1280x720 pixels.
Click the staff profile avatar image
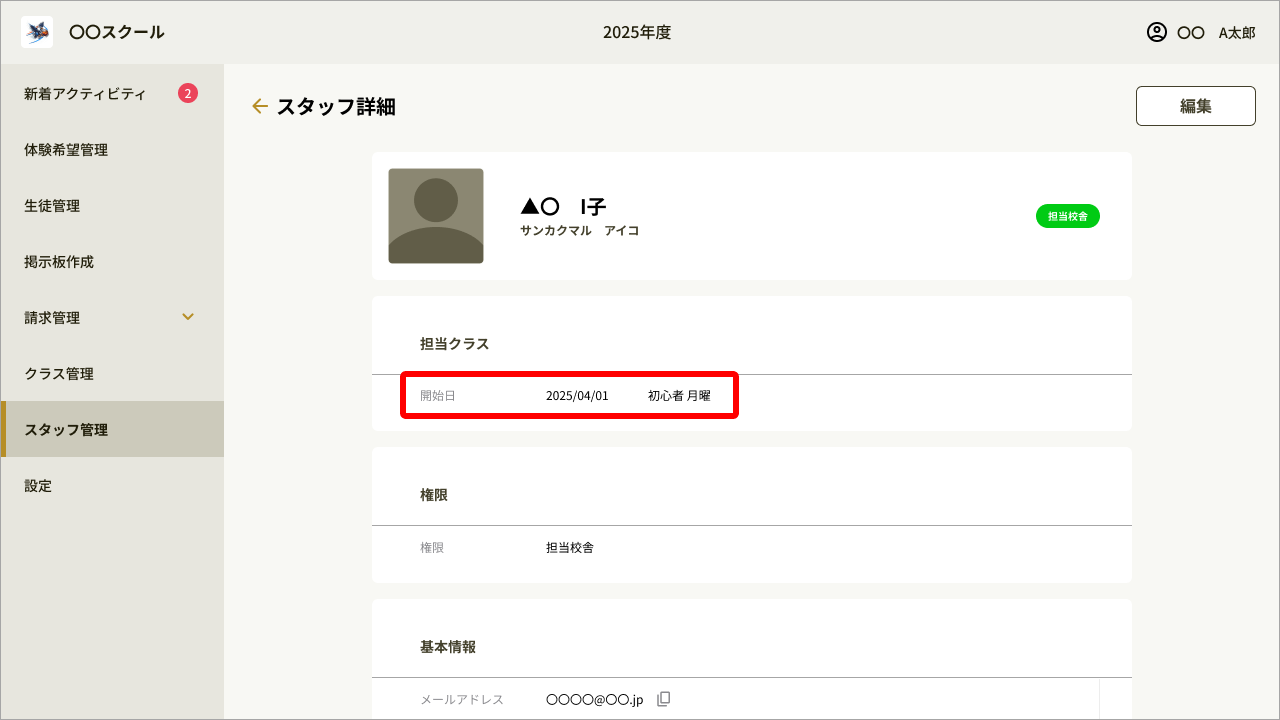436,216
